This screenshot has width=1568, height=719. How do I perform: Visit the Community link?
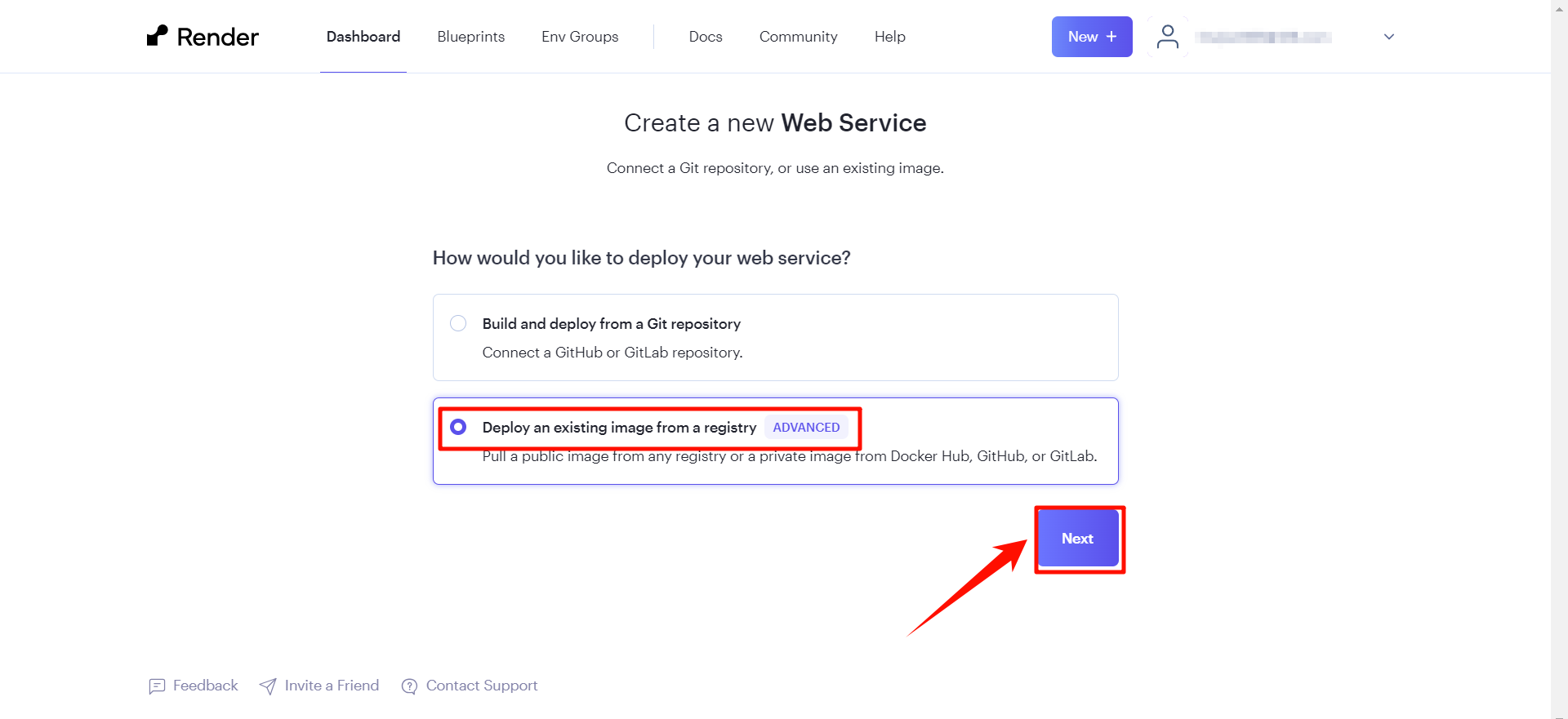799,37
